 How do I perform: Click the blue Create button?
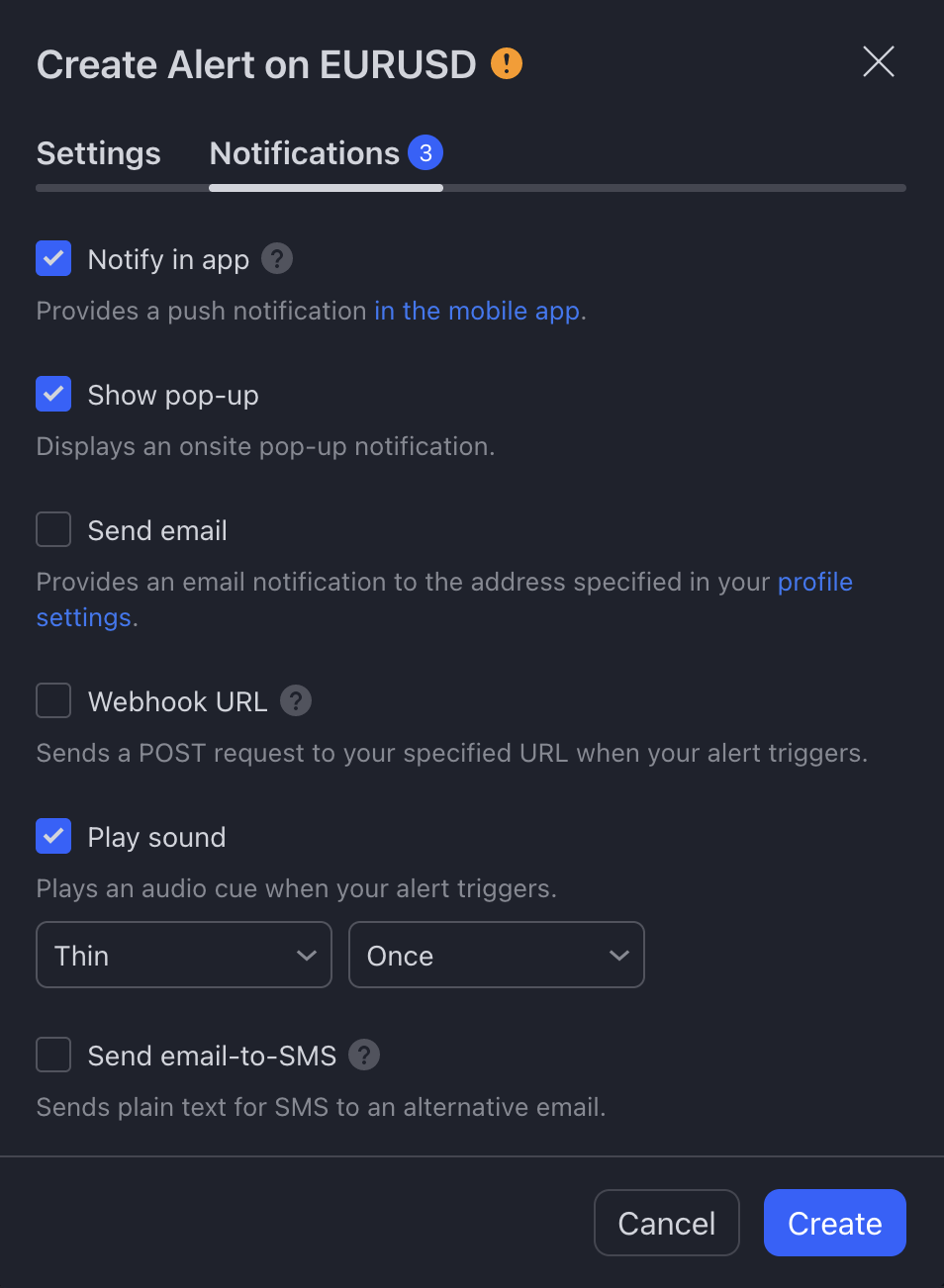[x=835, y=1223]
